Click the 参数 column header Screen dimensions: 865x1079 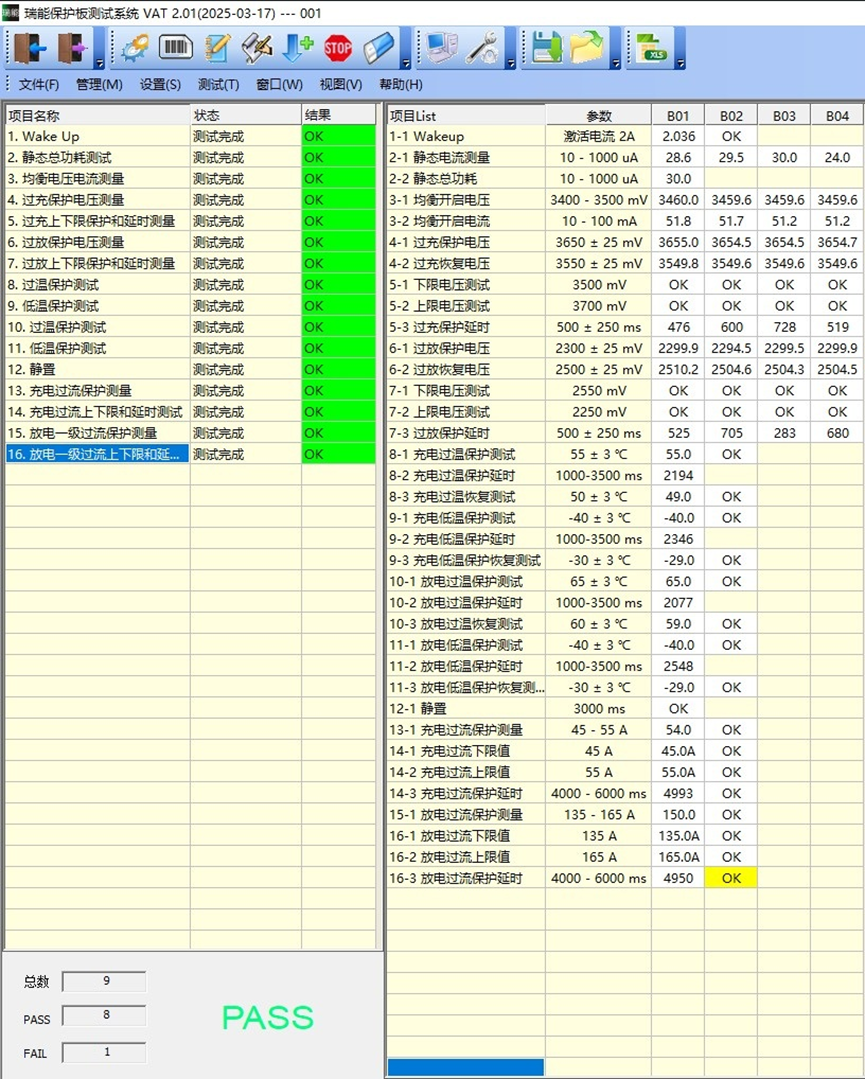599,116
